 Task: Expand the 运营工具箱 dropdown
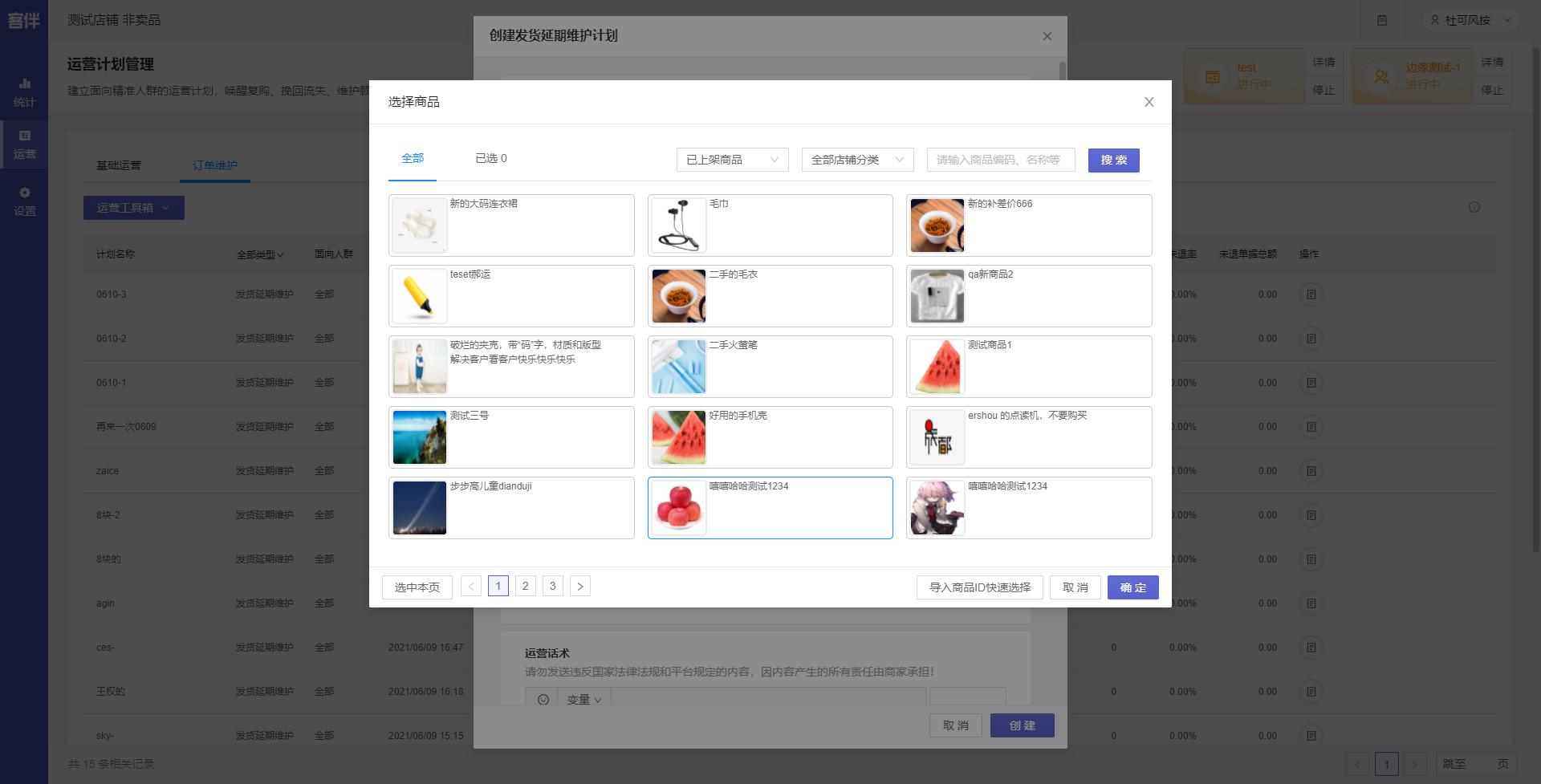click(x=134, y=208)
